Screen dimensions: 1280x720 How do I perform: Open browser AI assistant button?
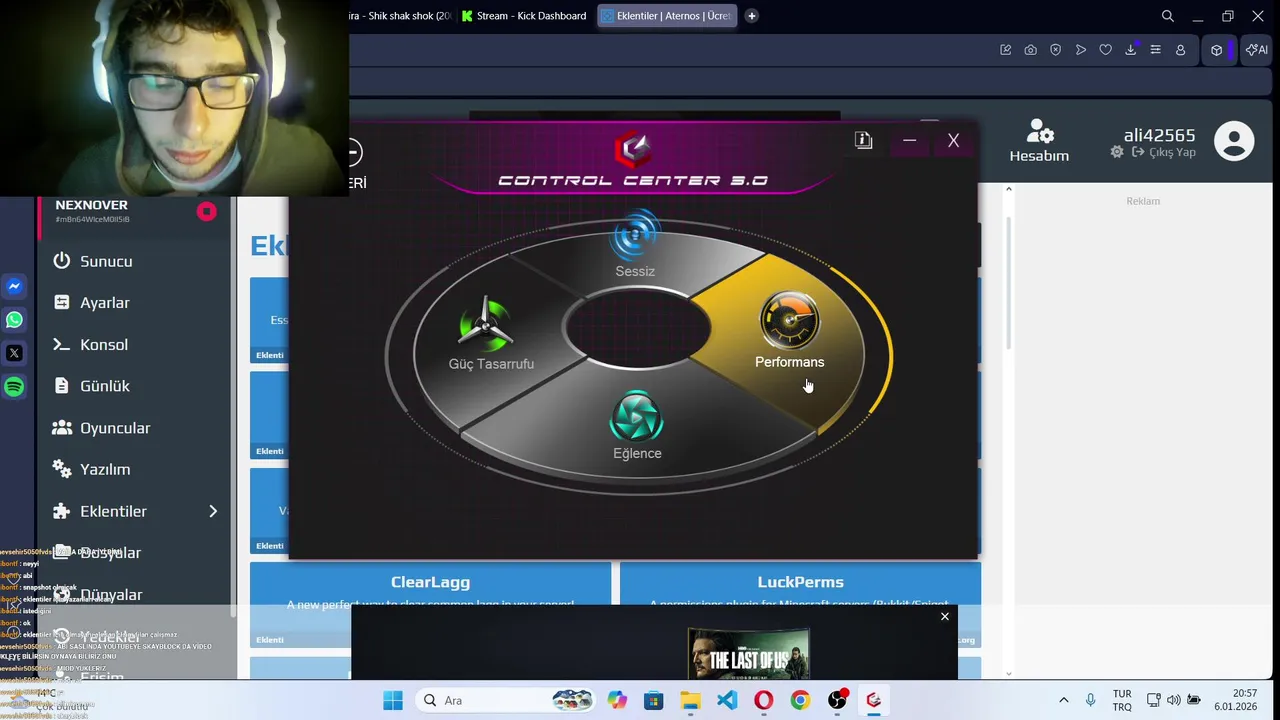point(1256,50)
